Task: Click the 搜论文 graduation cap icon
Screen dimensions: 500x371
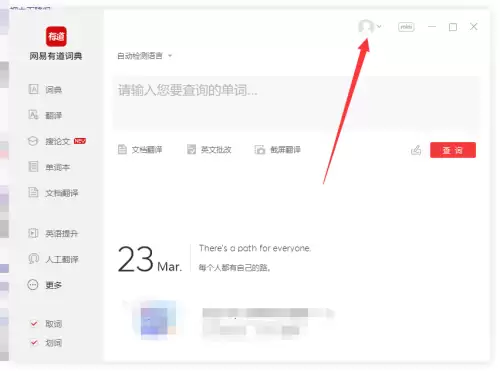Action: point(33,141)
